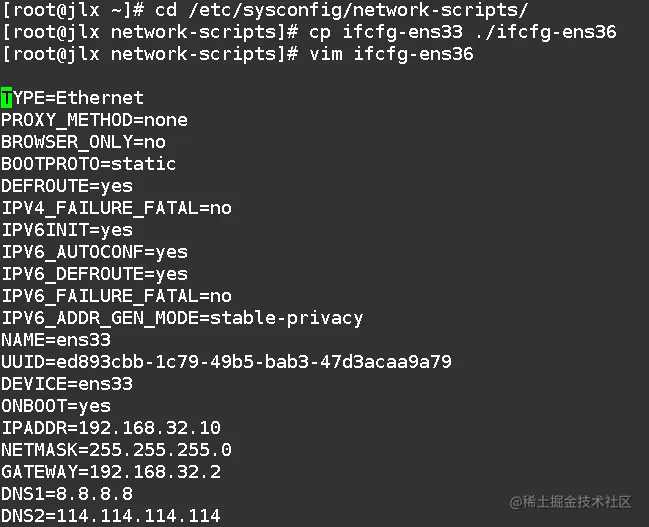
Task: Click the green cursor on the TYPE line
Action: [x=6, y=98]
